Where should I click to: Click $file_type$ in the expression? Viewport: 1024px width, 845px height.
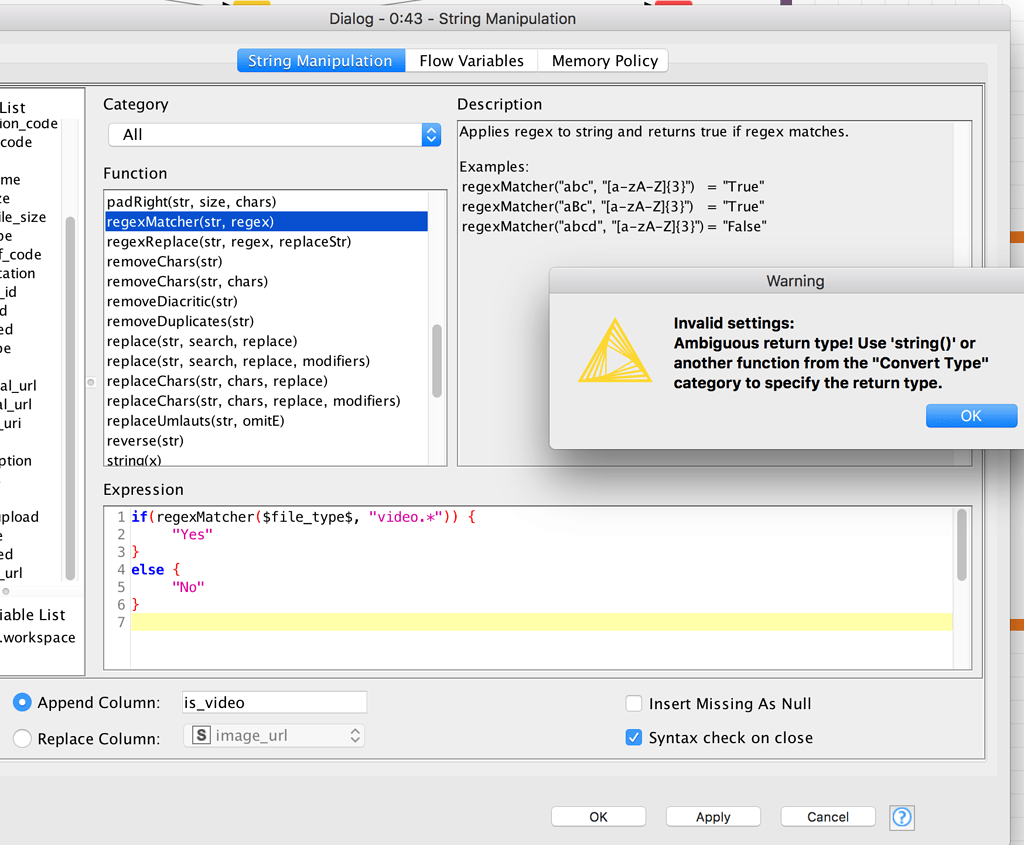tap(310, 517)
